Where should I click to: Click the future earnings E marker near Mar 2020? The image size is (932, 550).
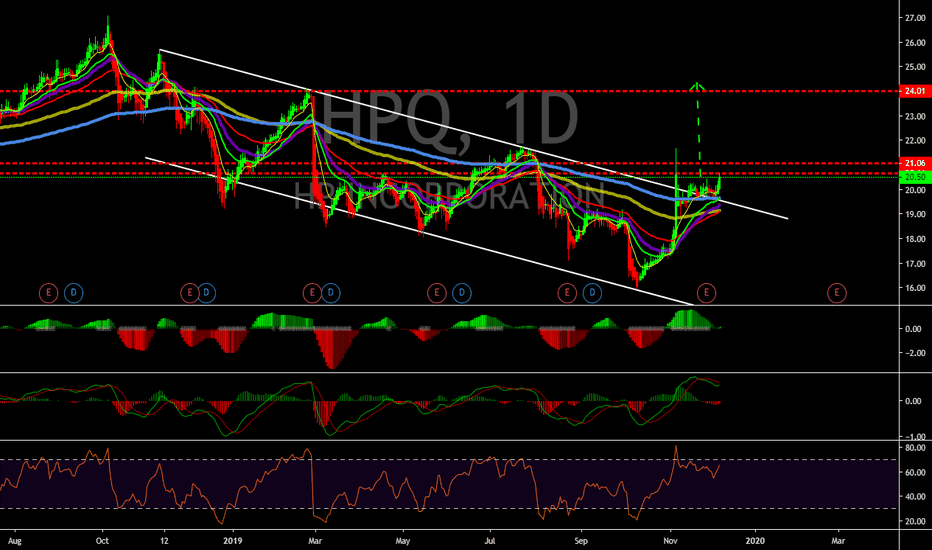[837, 293]
